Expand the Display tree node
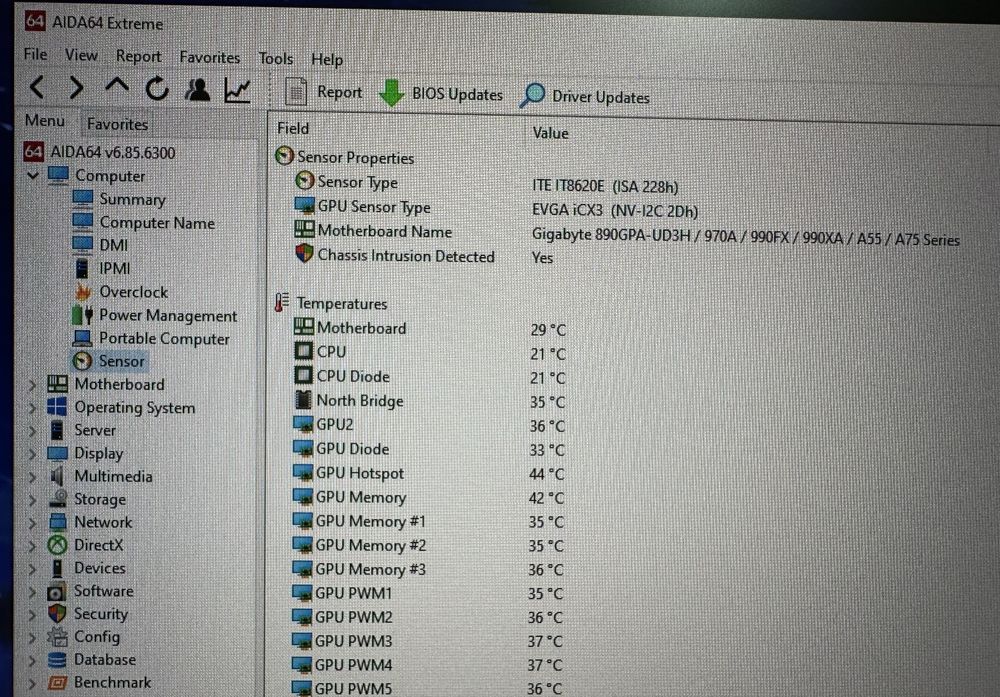 (33, 453)
